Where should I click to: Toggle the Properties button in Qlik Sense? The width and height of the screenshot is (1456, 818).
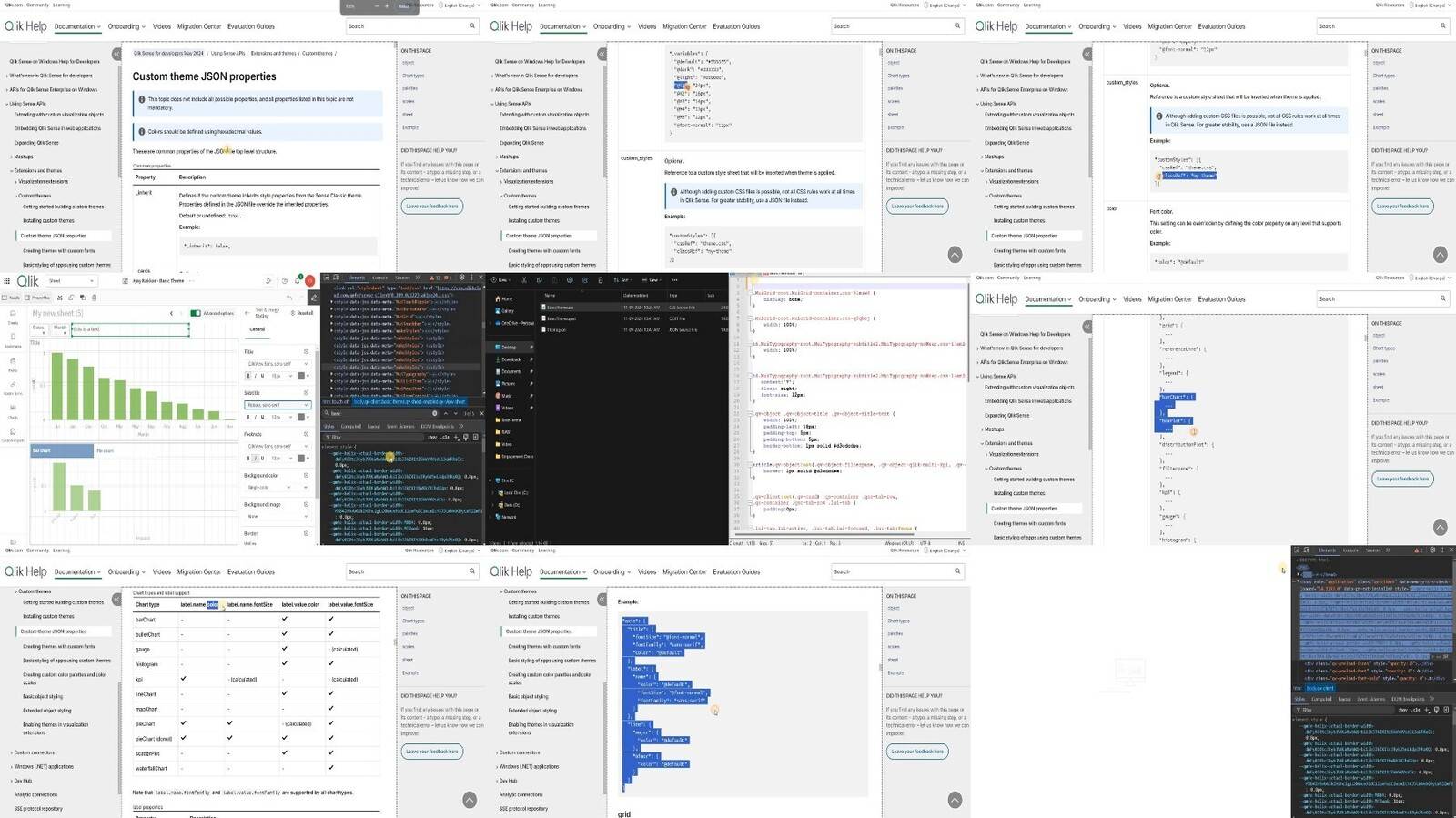click(37, 298)
